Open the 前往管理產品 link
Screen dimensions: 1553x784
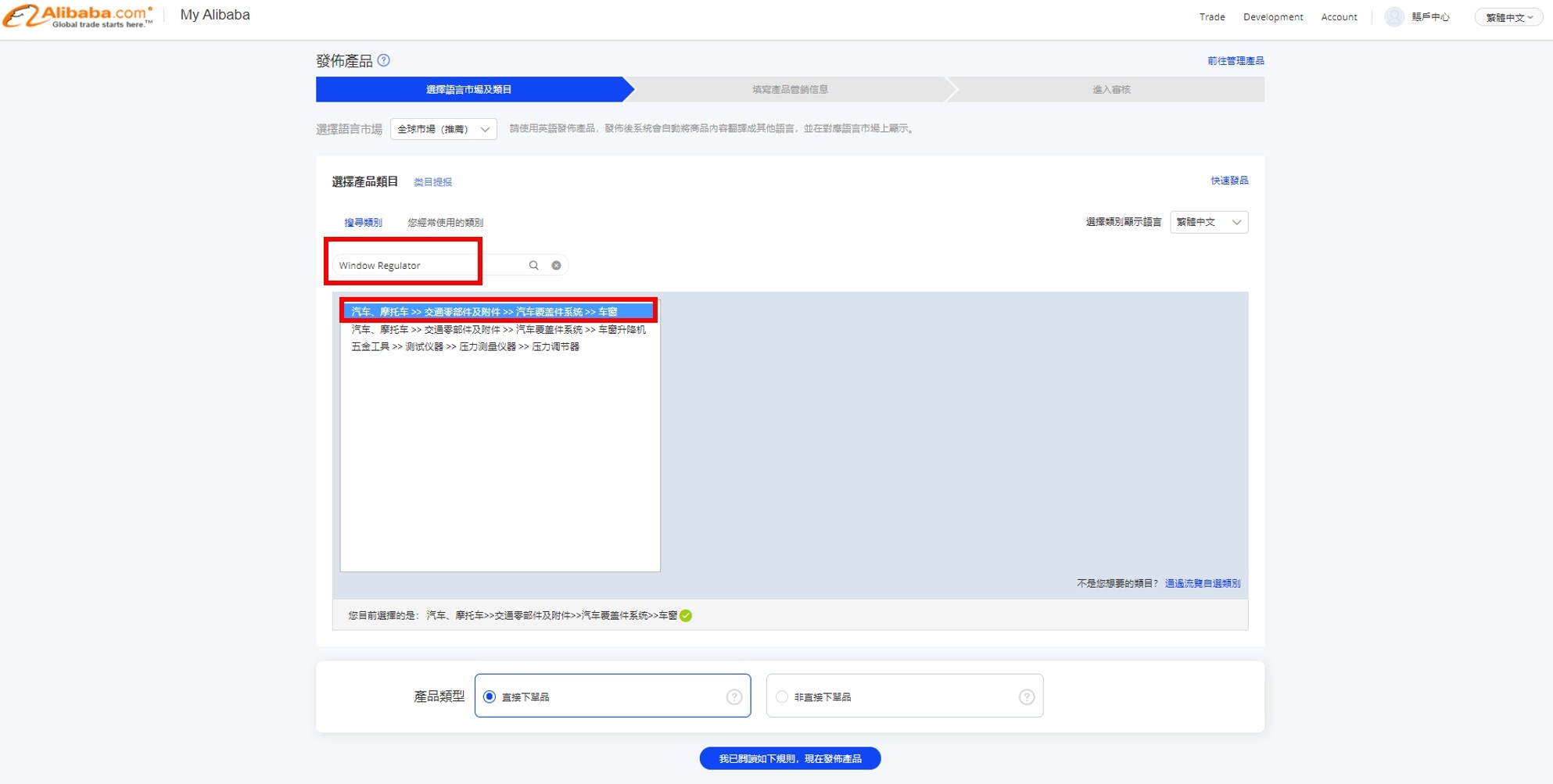(x=1236, y=61)
